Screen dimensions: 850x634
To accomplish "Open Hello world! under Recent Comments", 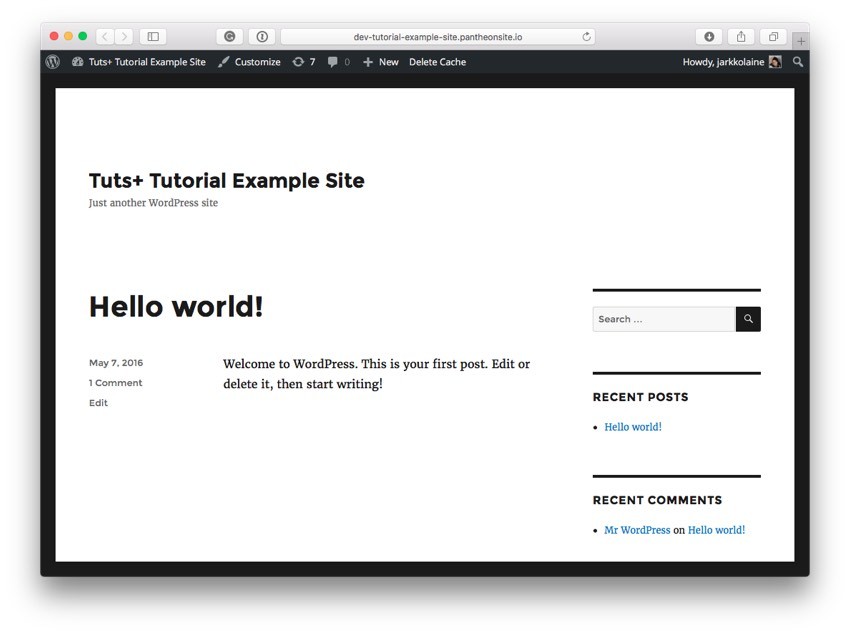I will pos(716,530).
